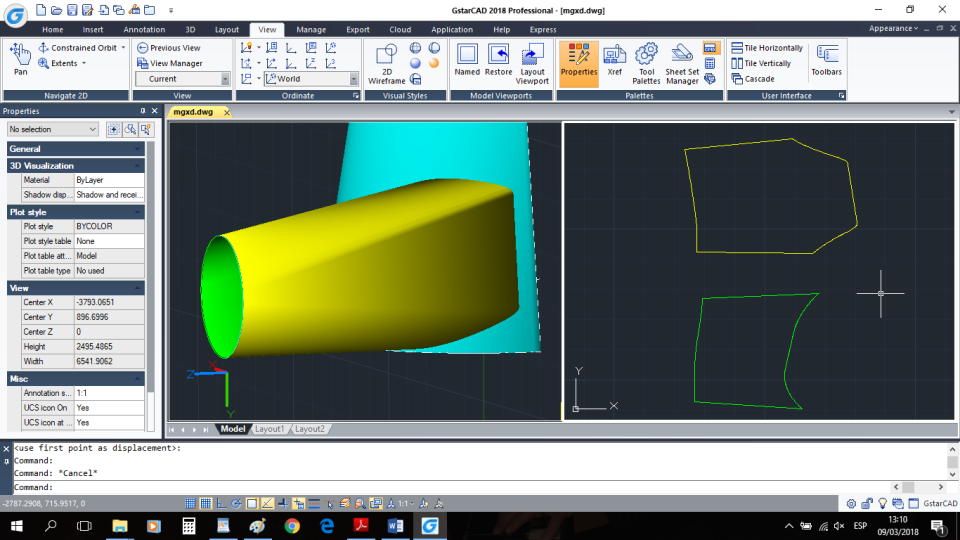Toggle grid display in status bar

(206, 503)
